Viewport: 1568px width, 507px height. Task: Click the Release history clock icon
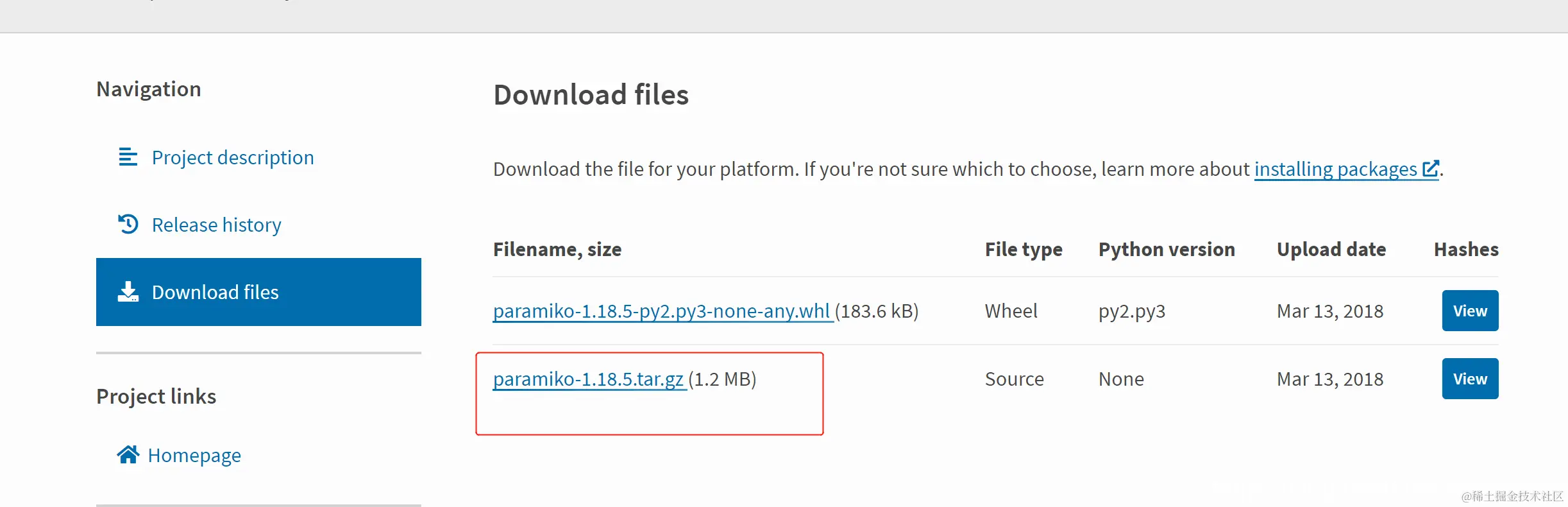pyautogui.click(x=128, y=224)
